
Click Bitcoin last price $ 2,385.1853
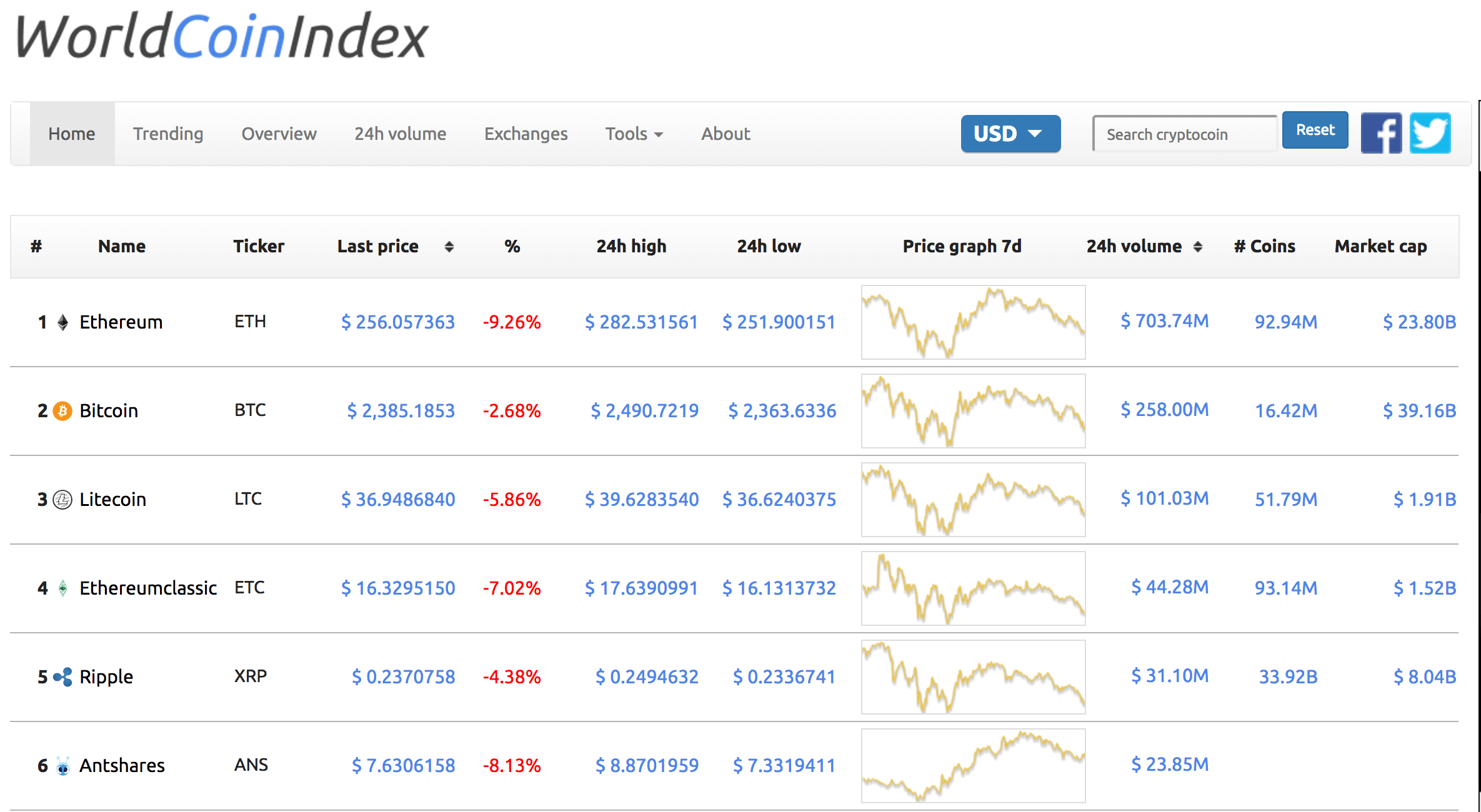click(401, 411)
